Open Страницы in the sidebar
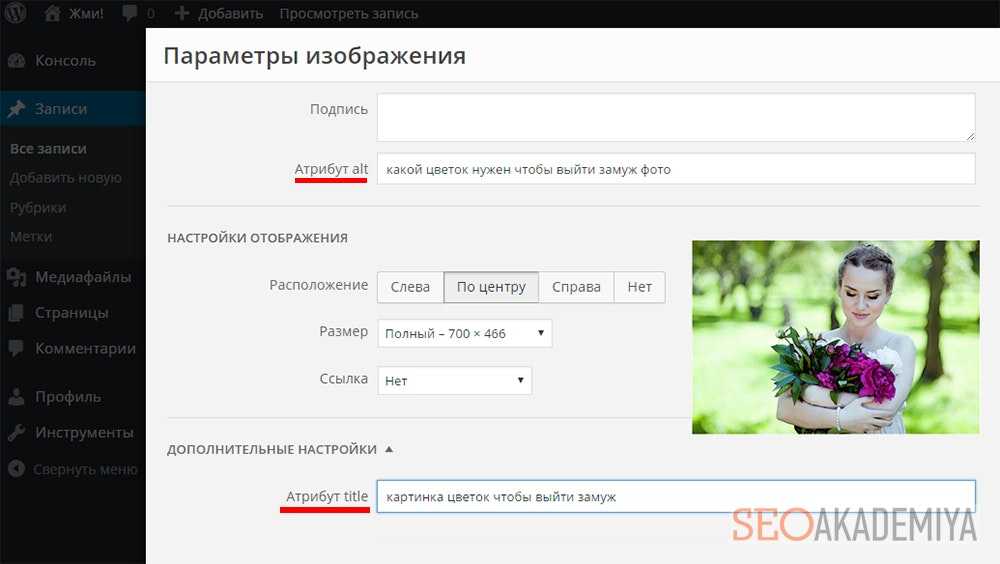Image resolution: width=1000 pixels, height=564 pixels. coord(71,313)
